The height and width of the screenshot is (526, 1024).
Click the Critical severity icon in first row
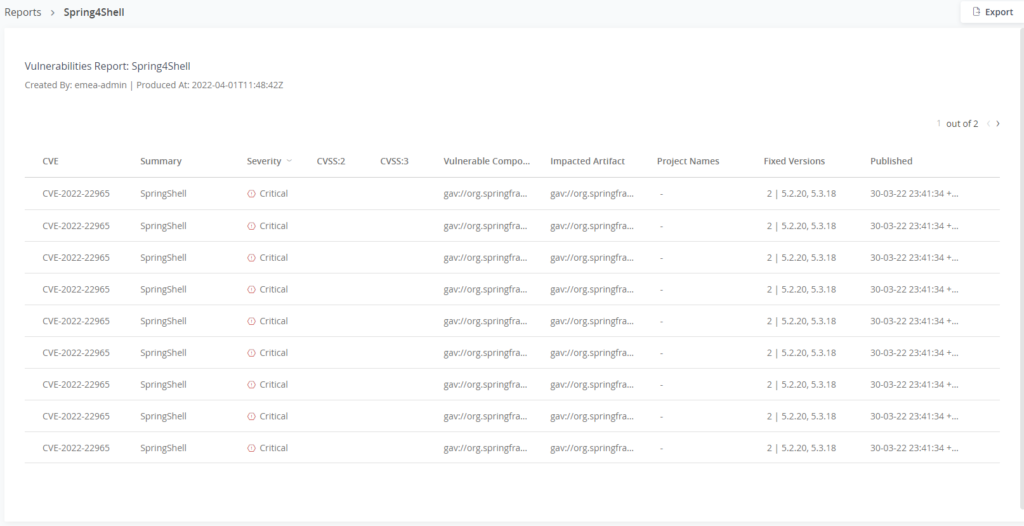[x=251, y=194]
